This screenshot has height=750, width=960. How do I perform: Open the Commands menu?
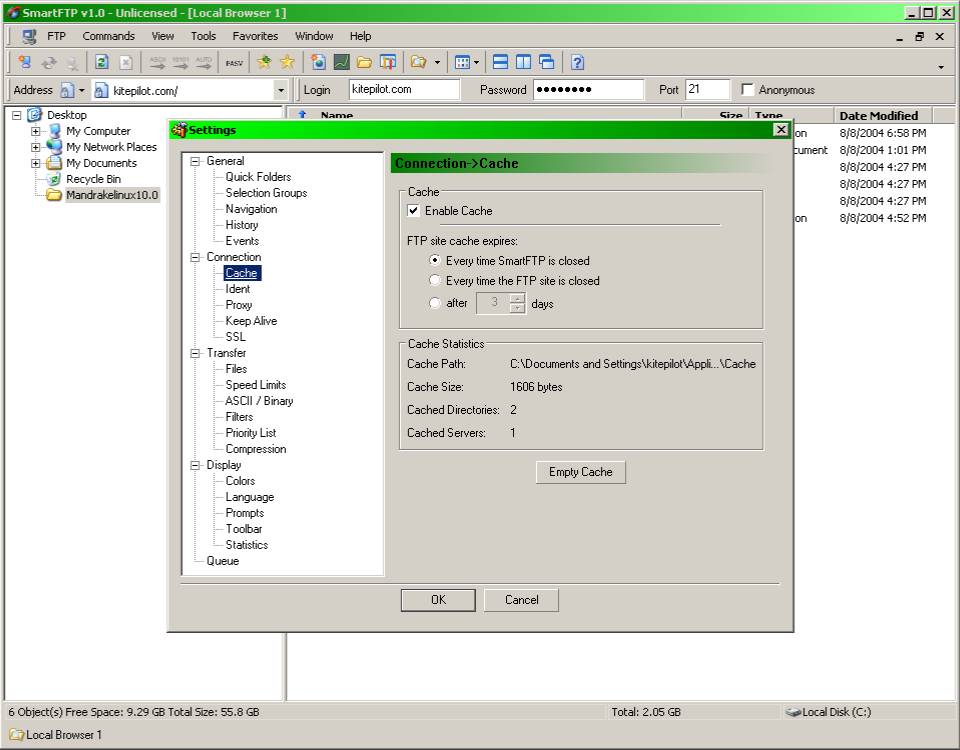108,36
